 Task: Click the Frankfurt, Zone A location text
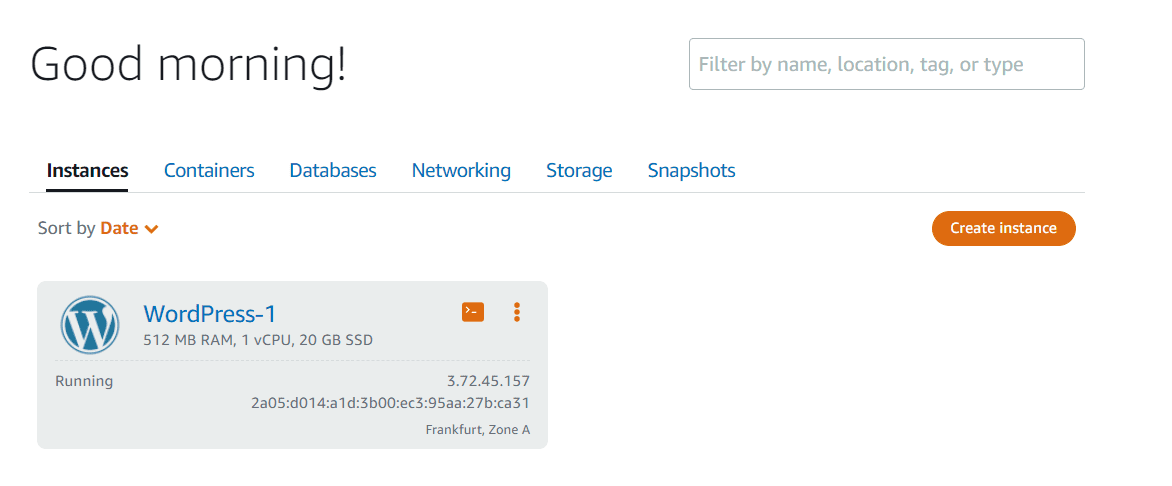click(x=478, y=430)
